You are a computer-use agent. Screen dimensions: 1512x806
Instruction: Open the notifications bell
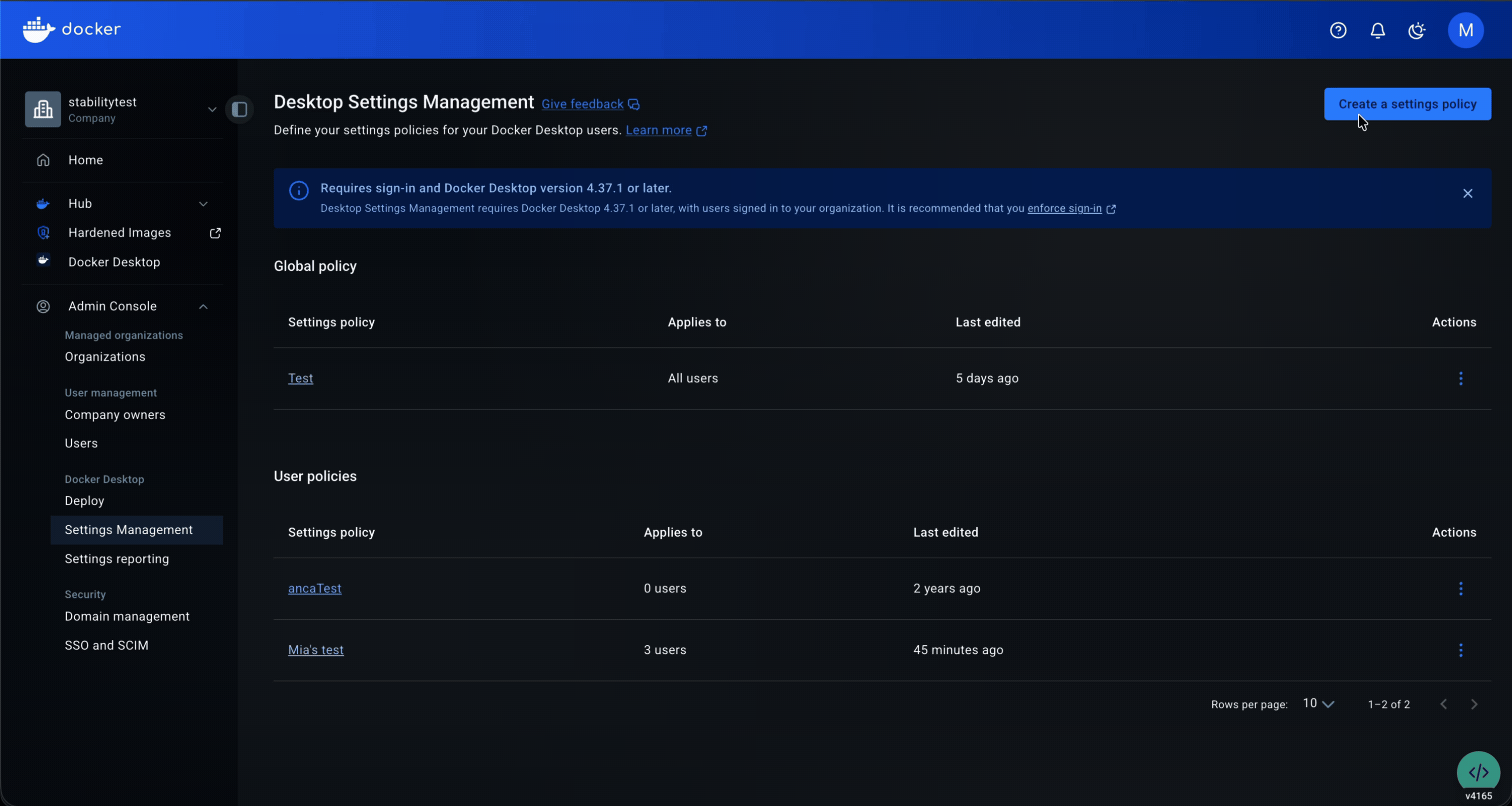1377,30
